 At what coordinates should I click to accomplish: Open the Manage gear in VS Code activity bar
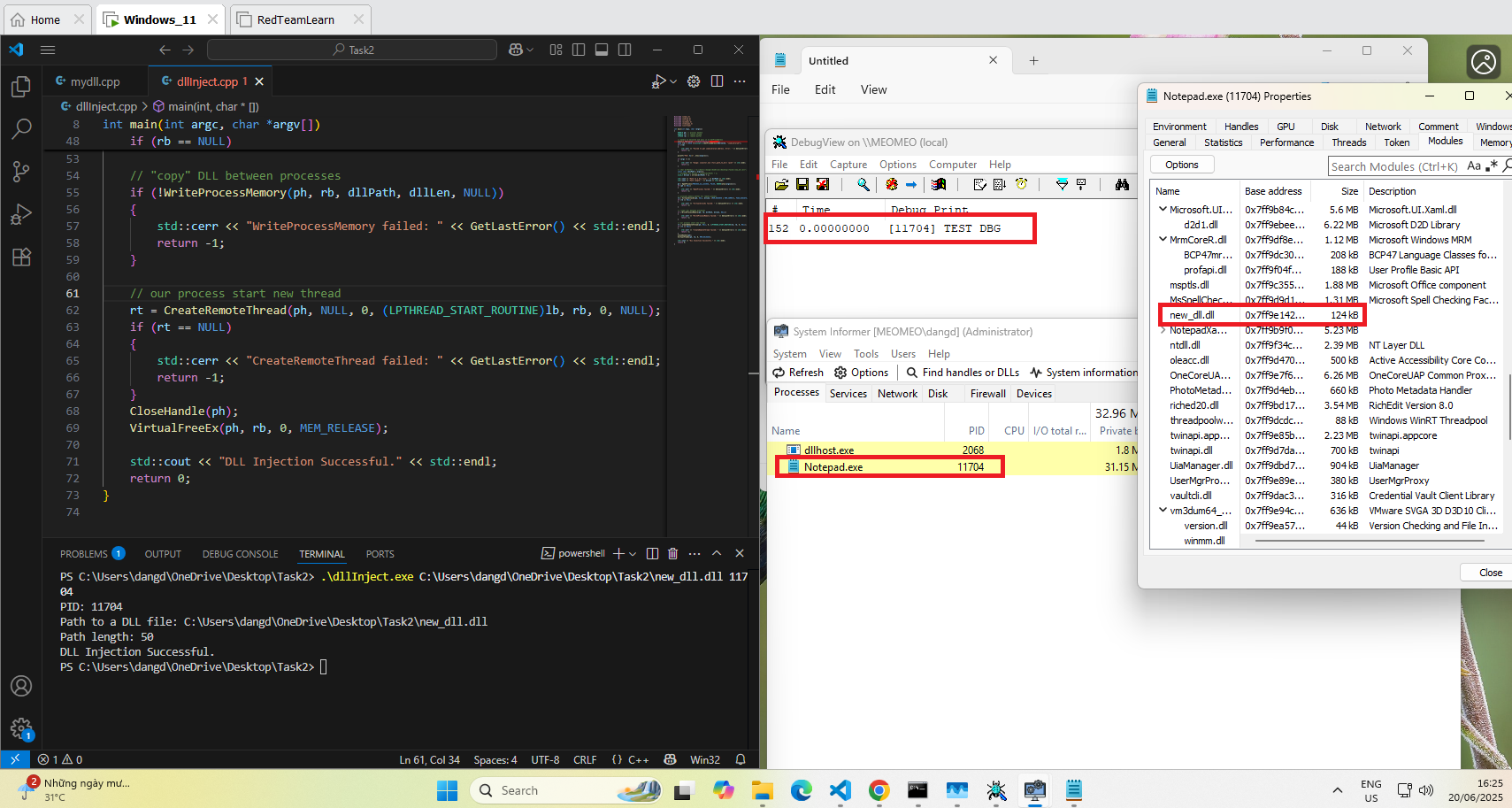click(x=21, y=728)
